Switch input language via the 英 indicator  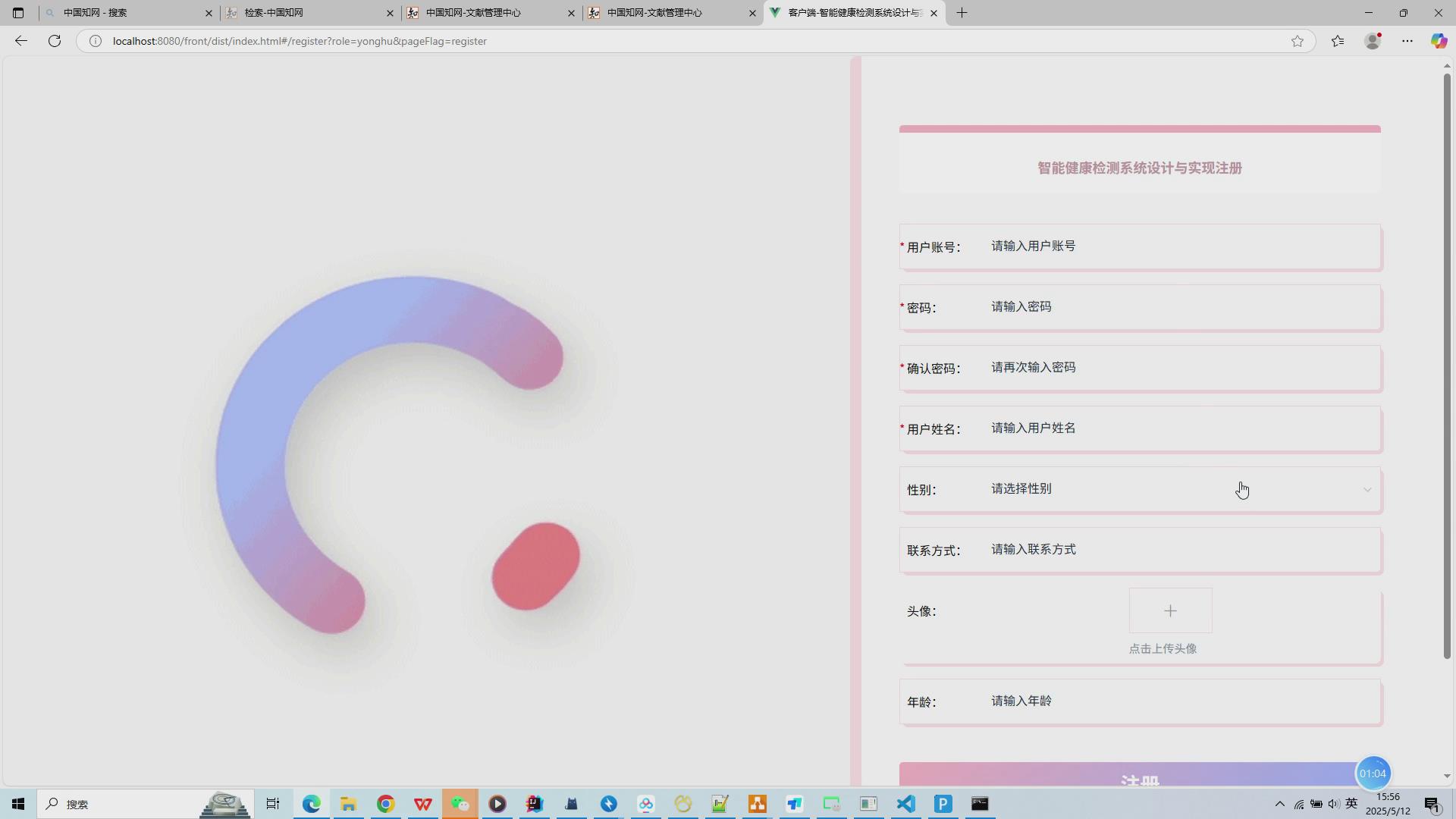tap(1353, 804)
